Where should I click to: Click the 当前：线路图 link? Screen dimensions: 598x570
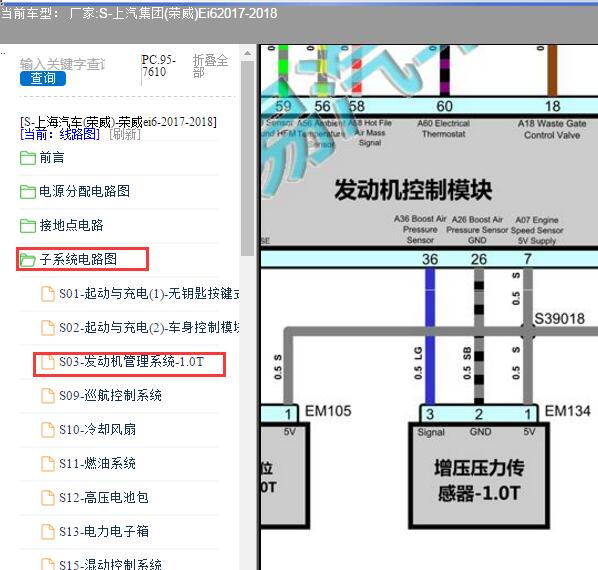click(60, 134)
